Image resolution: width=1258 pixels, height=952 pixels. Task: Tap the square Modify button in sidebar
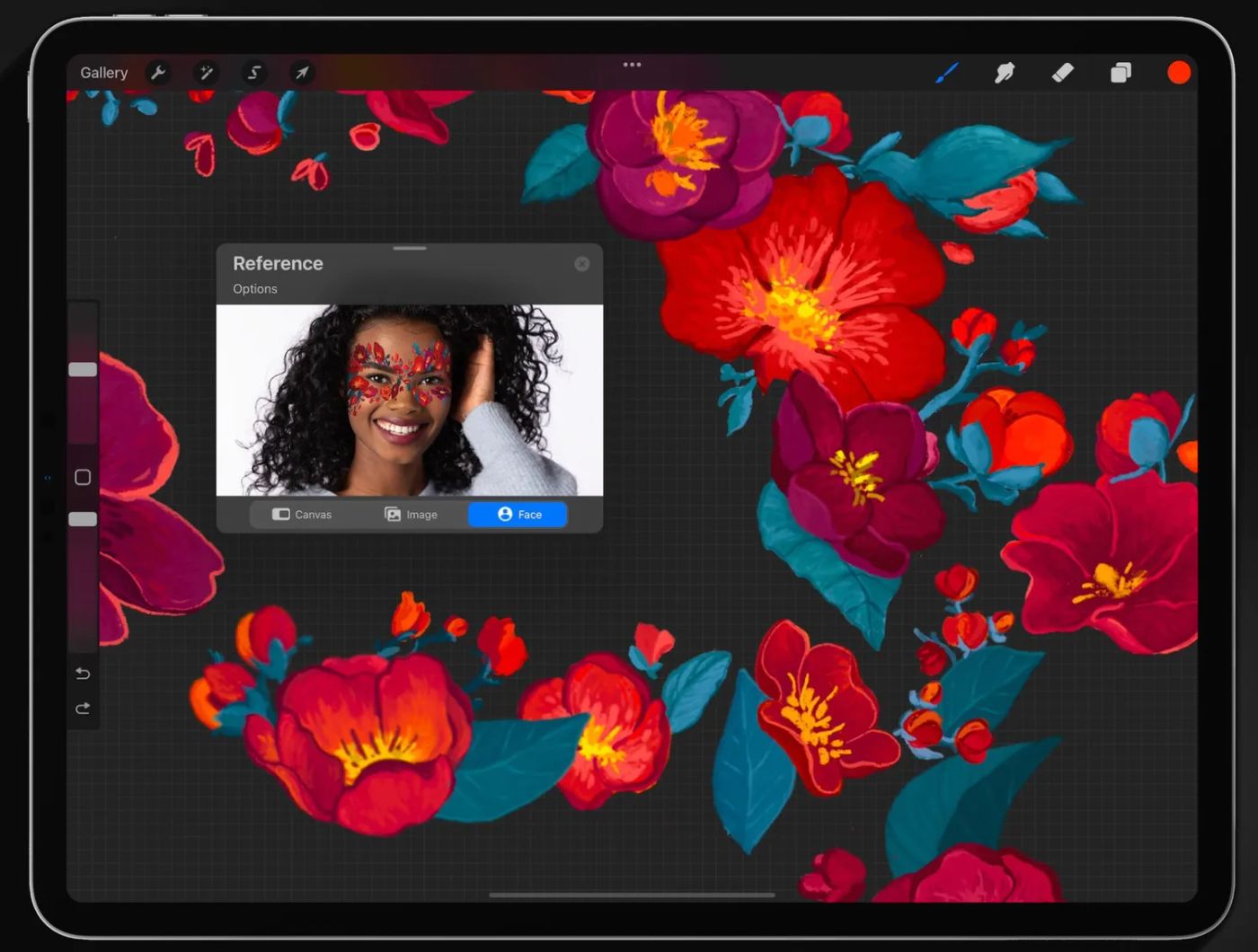coord(83,477)
